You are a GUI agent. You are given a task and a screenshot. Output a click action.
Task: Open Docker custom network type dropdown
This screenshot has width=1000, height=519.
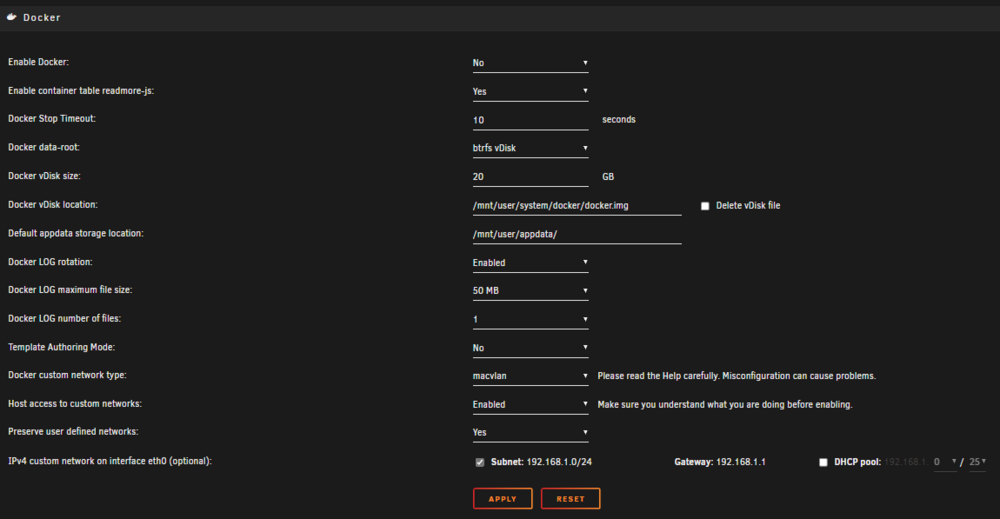tap(530, 376)
